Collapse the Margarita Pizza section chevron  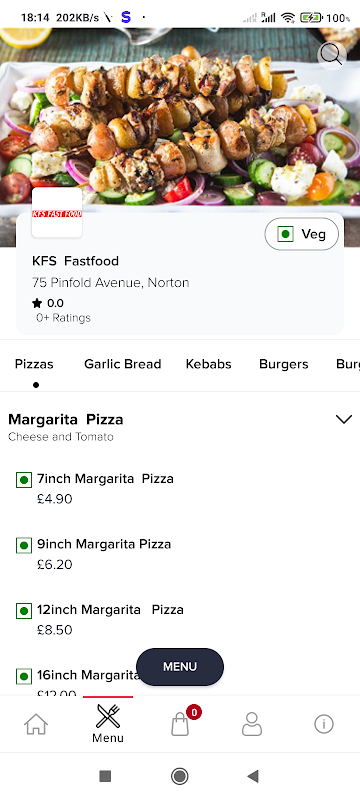[x=344, y=419]
